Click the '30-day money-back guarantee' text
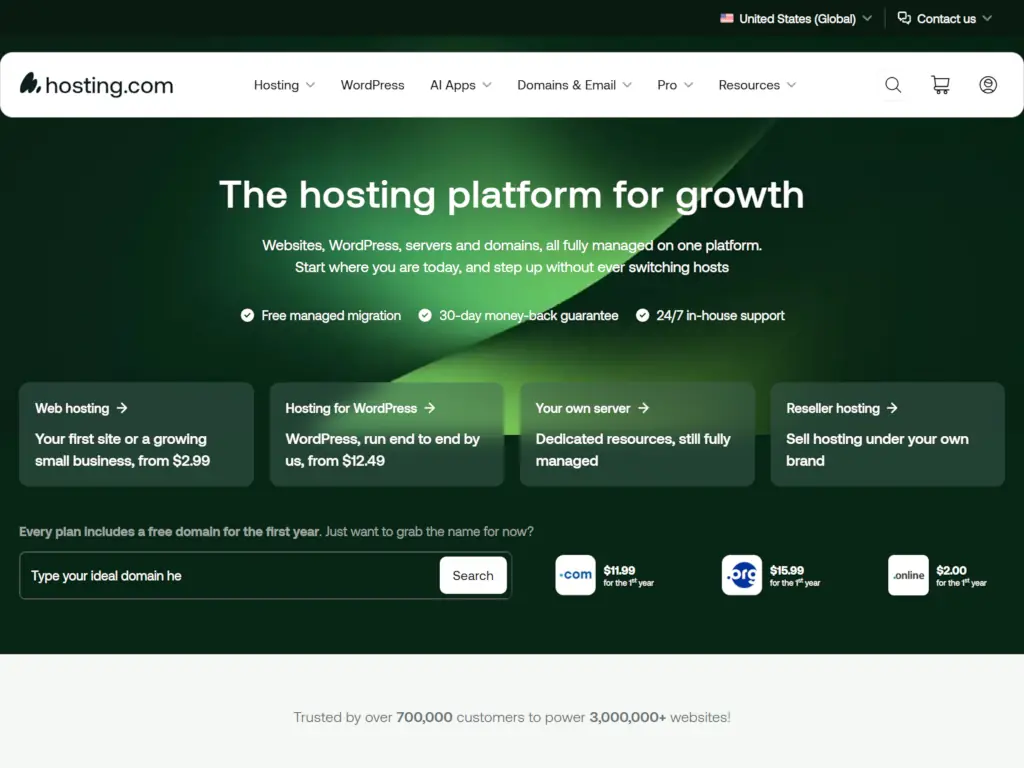The image size is (1024, 768). click(528, 315)
